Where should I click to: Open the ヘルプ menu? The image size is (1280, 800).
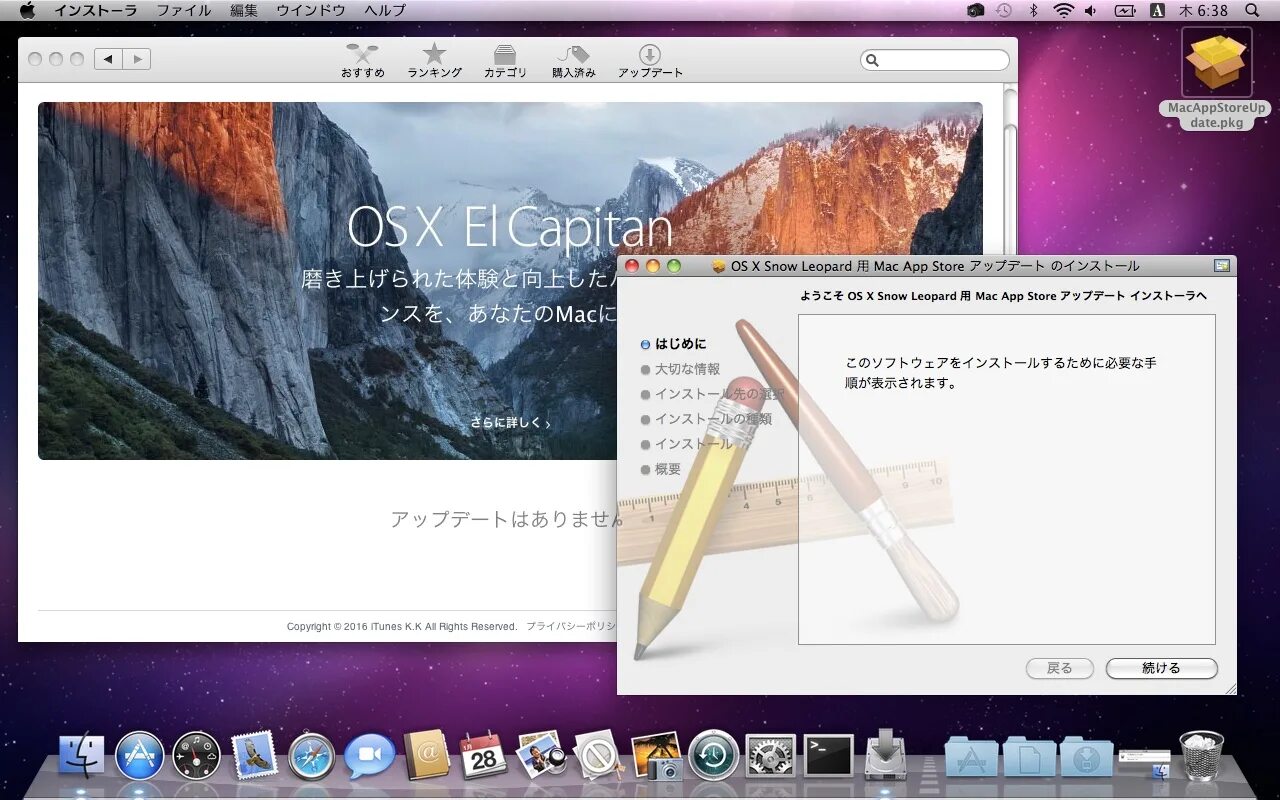click(x=385, y=10)
